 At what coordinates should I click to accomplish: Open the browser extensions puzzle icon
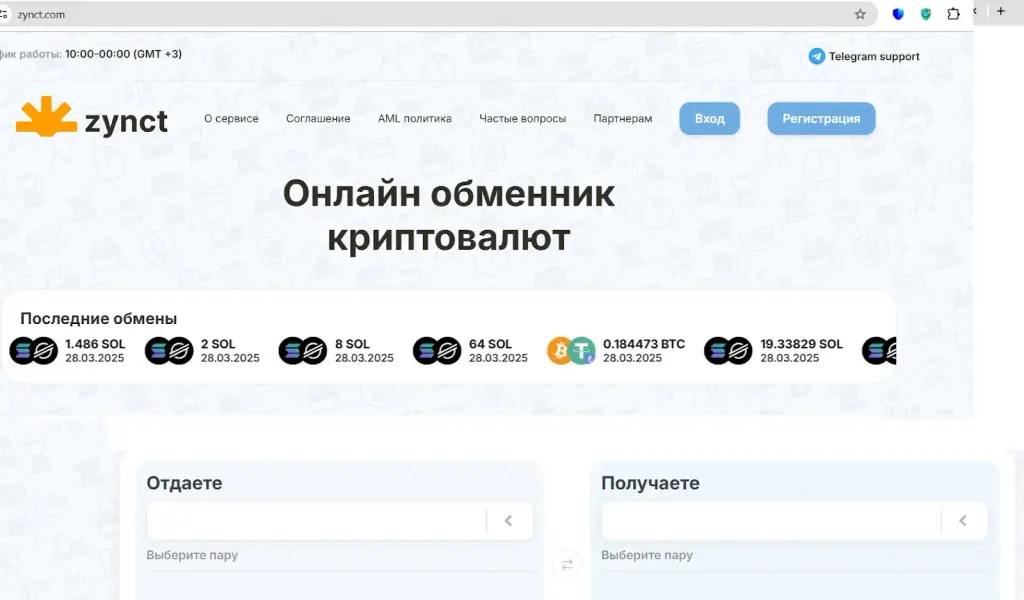[953, 14]
